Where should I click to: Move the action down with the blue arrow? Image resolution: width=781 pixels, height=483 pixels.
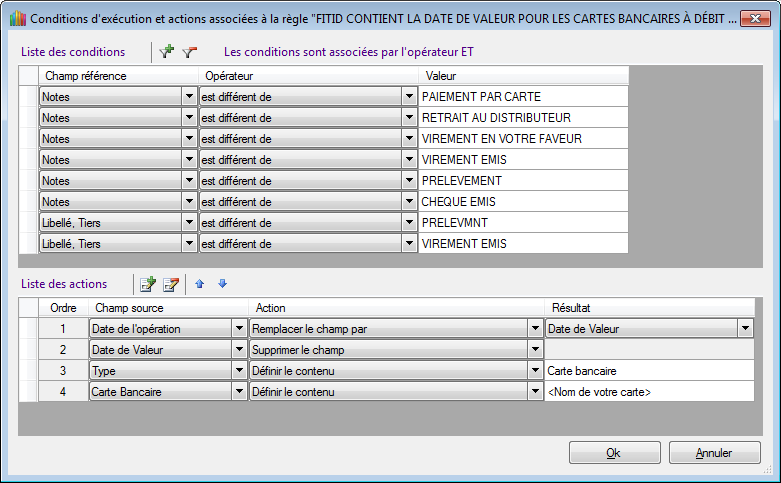tap(222, 284)
